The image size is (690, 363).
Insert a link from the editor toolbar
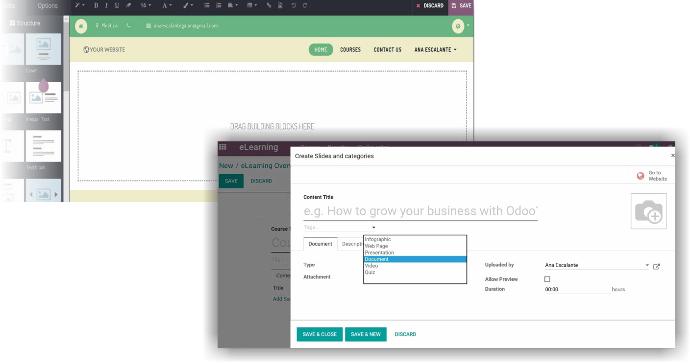(269, 5)
